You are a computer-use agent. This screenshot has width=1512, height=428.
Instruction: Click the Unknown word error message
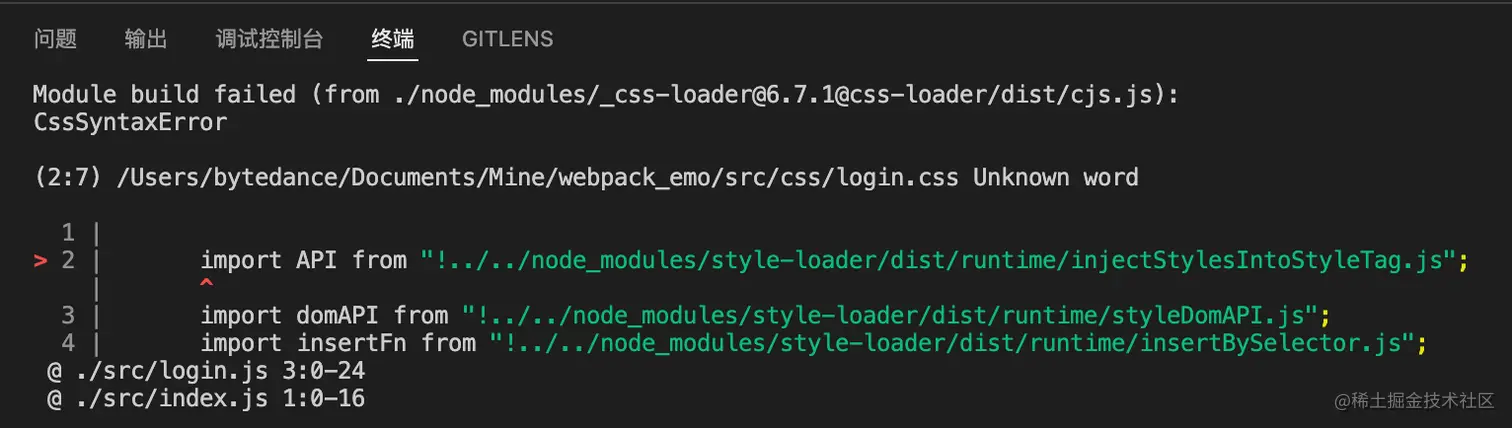click(1056, 178)
